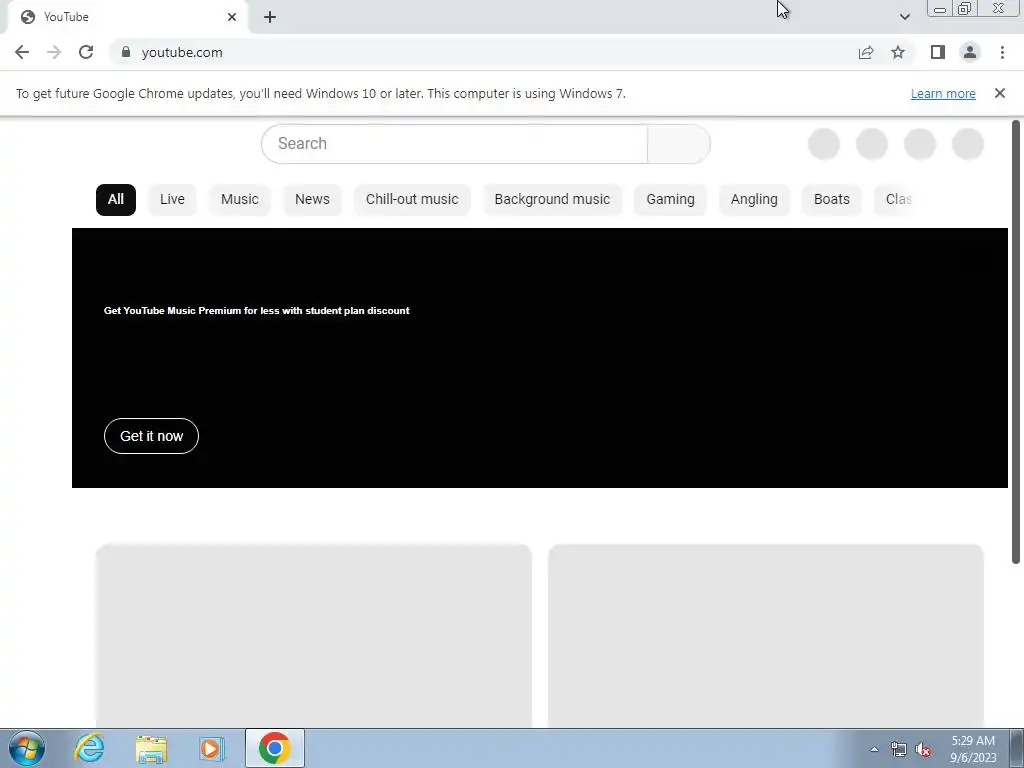Bookmark this tab with the star icon

coord(898,52)
